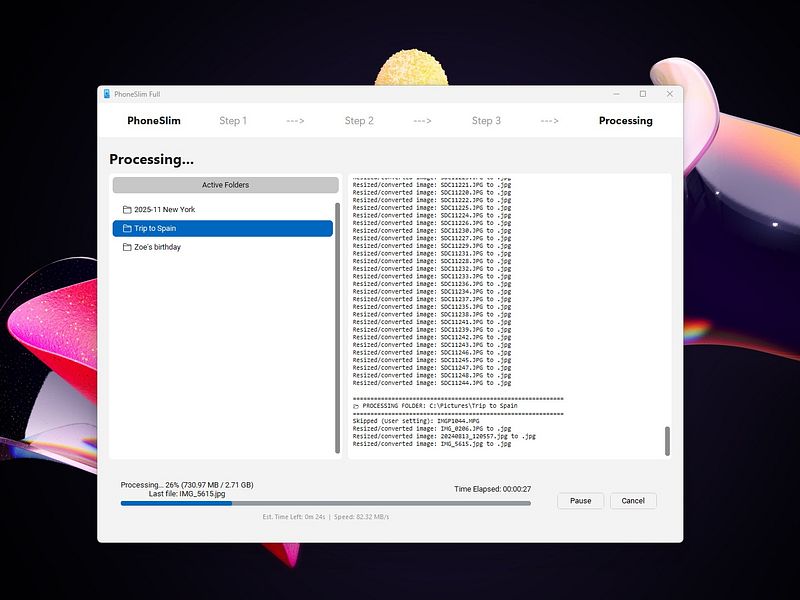Select the 2025-11 New York folder
The height and width of the screenshot is (600, 800).
pos(222,210)
